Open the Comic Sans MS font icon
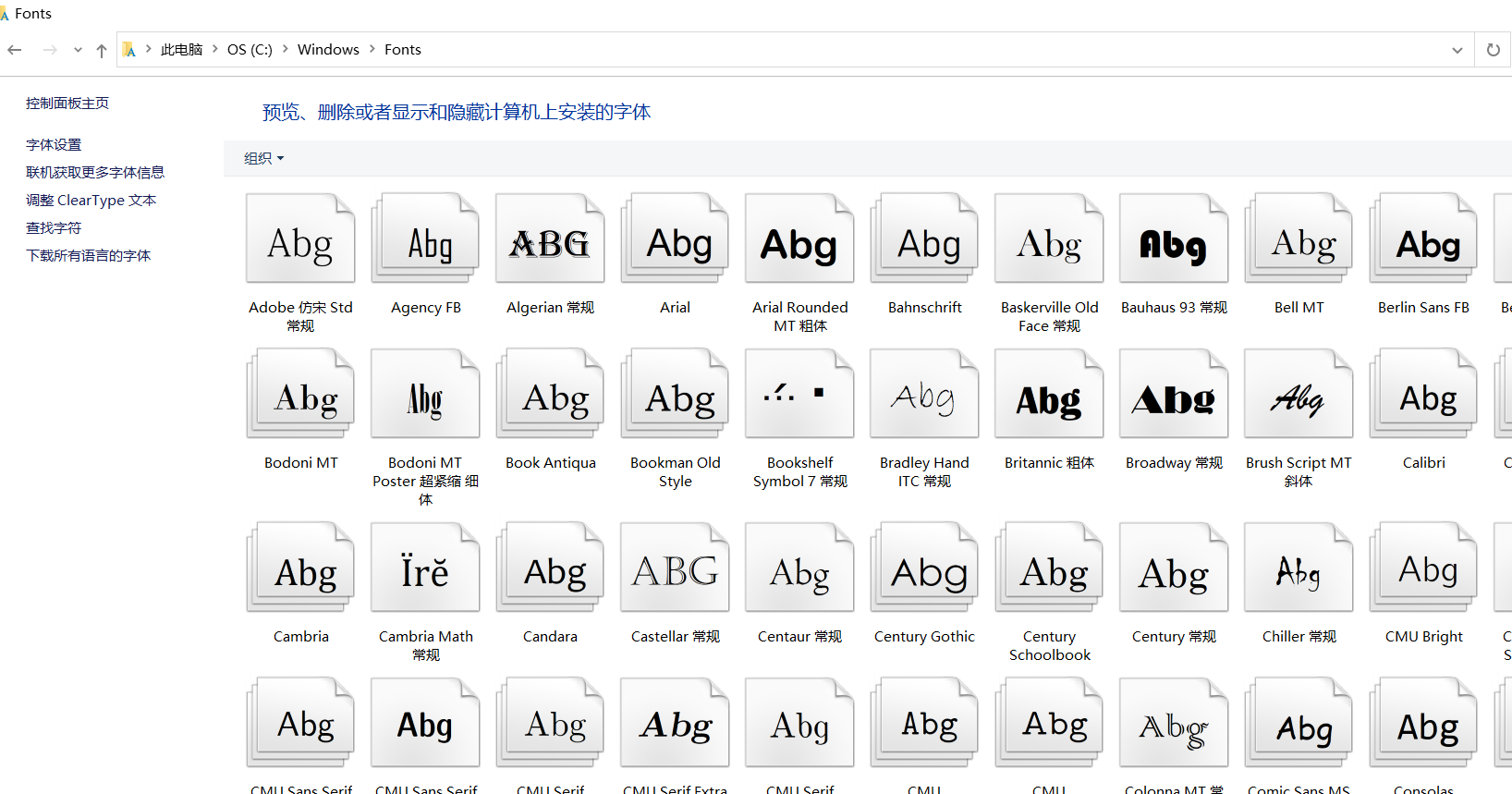This screenshot has width=1512, height=794. click(x=1299, y=723)
